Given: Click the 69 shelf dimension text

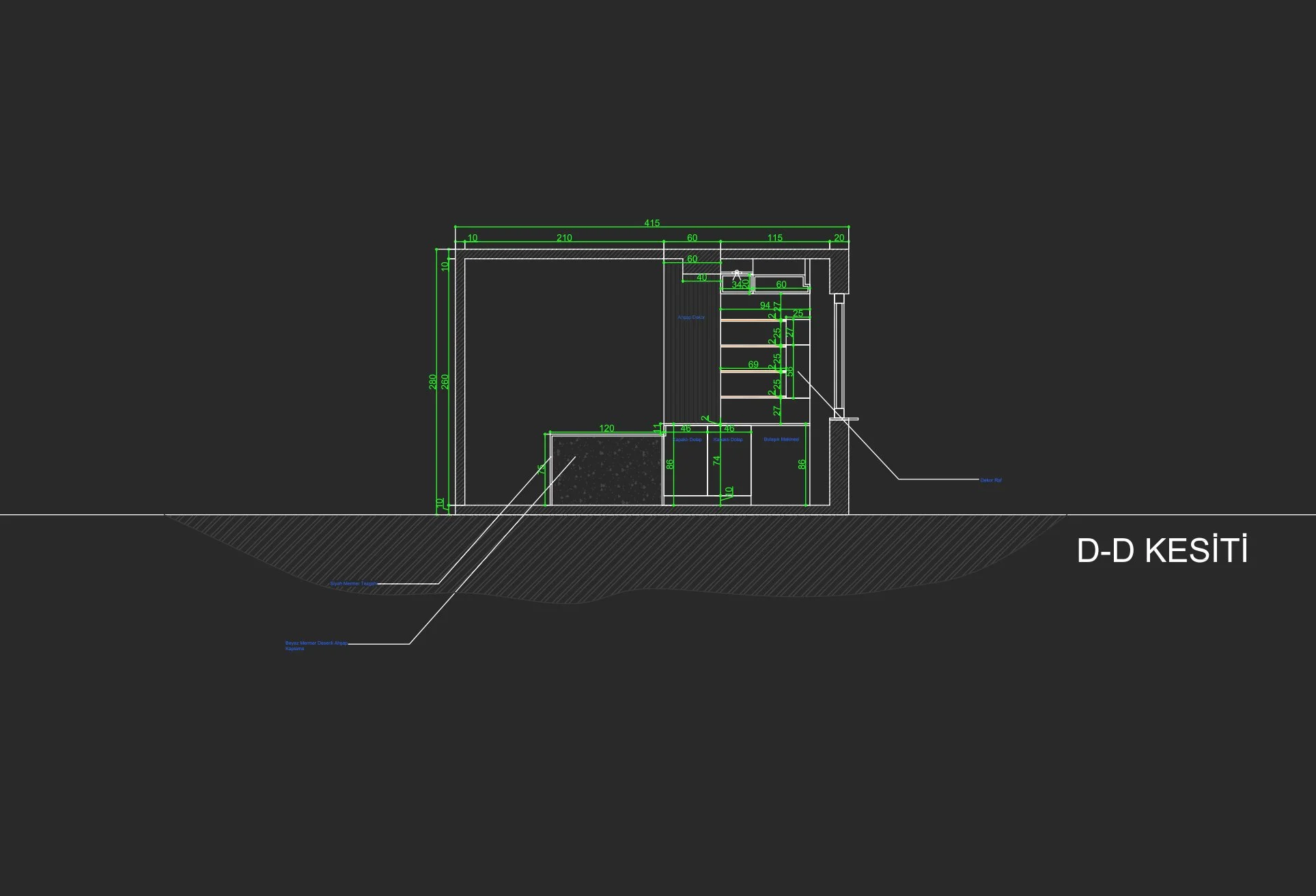Looking at the screenshot, I should 753,365.
